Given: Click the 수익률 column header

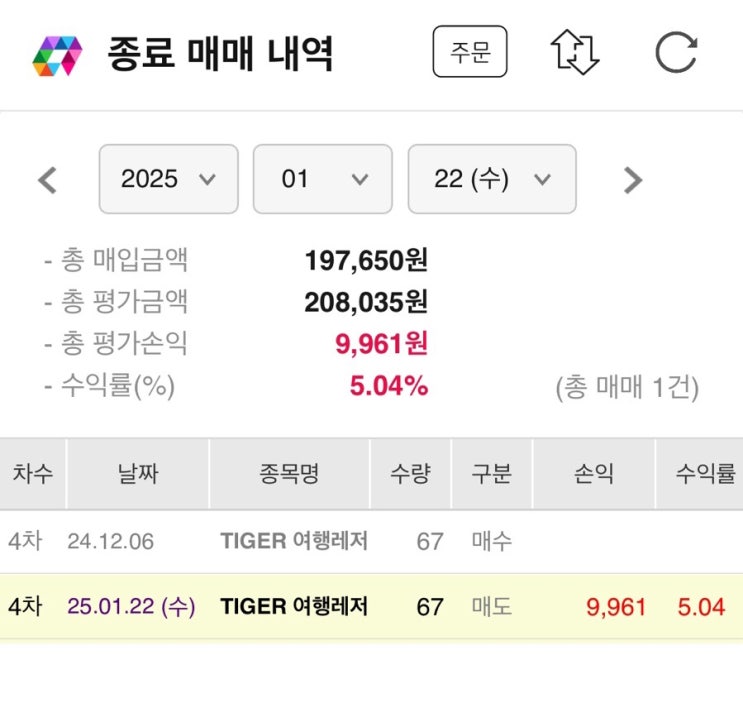Looking at the screenshot, I should tap(705, 474).
